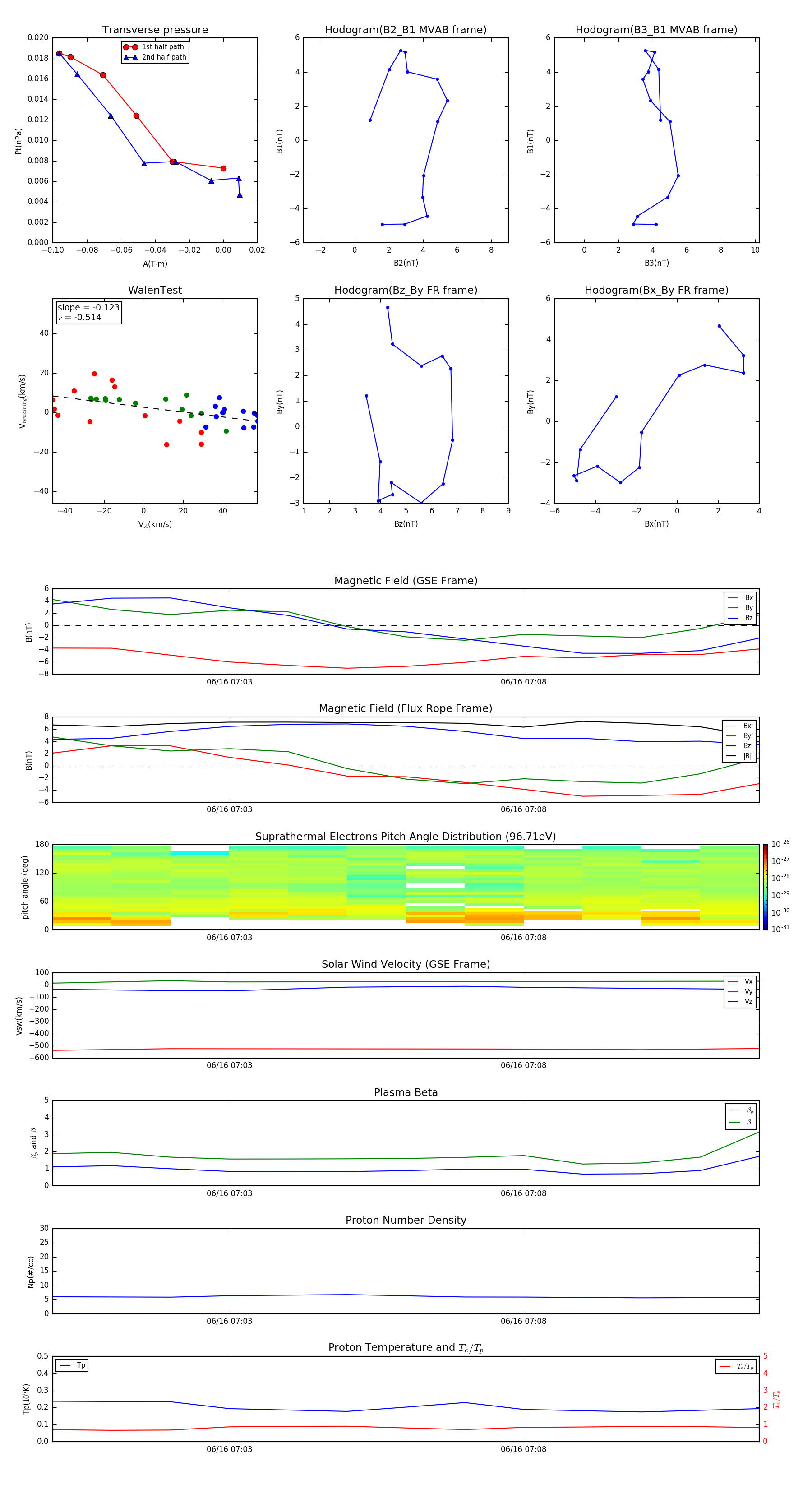Screen dimensions: 812x1489
Task: Click 'Hodogram(Bz_By FR frame)' title
Action: tap(406, 290)
